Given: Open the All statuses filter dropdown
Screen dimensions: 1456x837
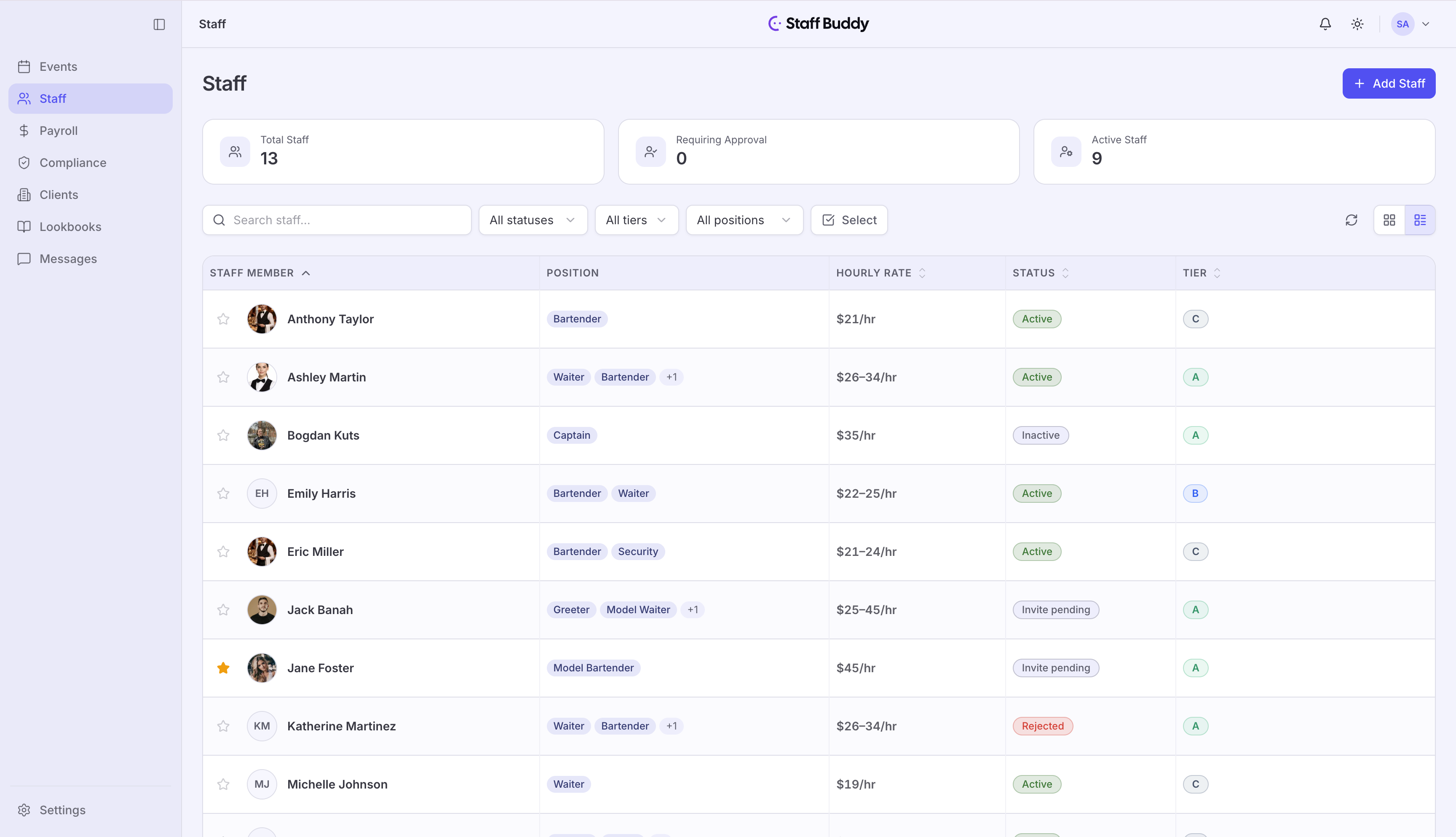Looking at the screenshot, I should click(x=533, y=220).
